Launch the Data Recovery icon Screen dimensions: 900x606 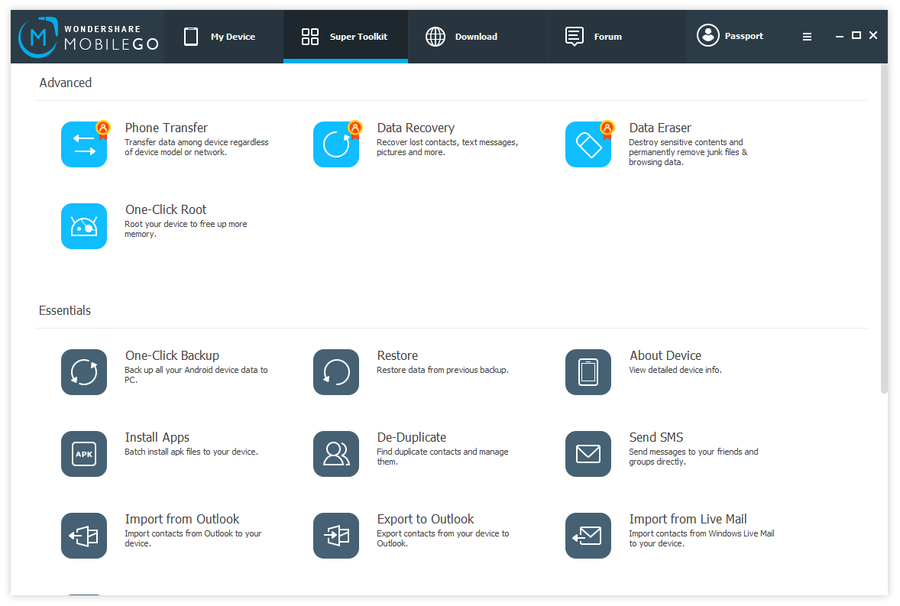336,144
